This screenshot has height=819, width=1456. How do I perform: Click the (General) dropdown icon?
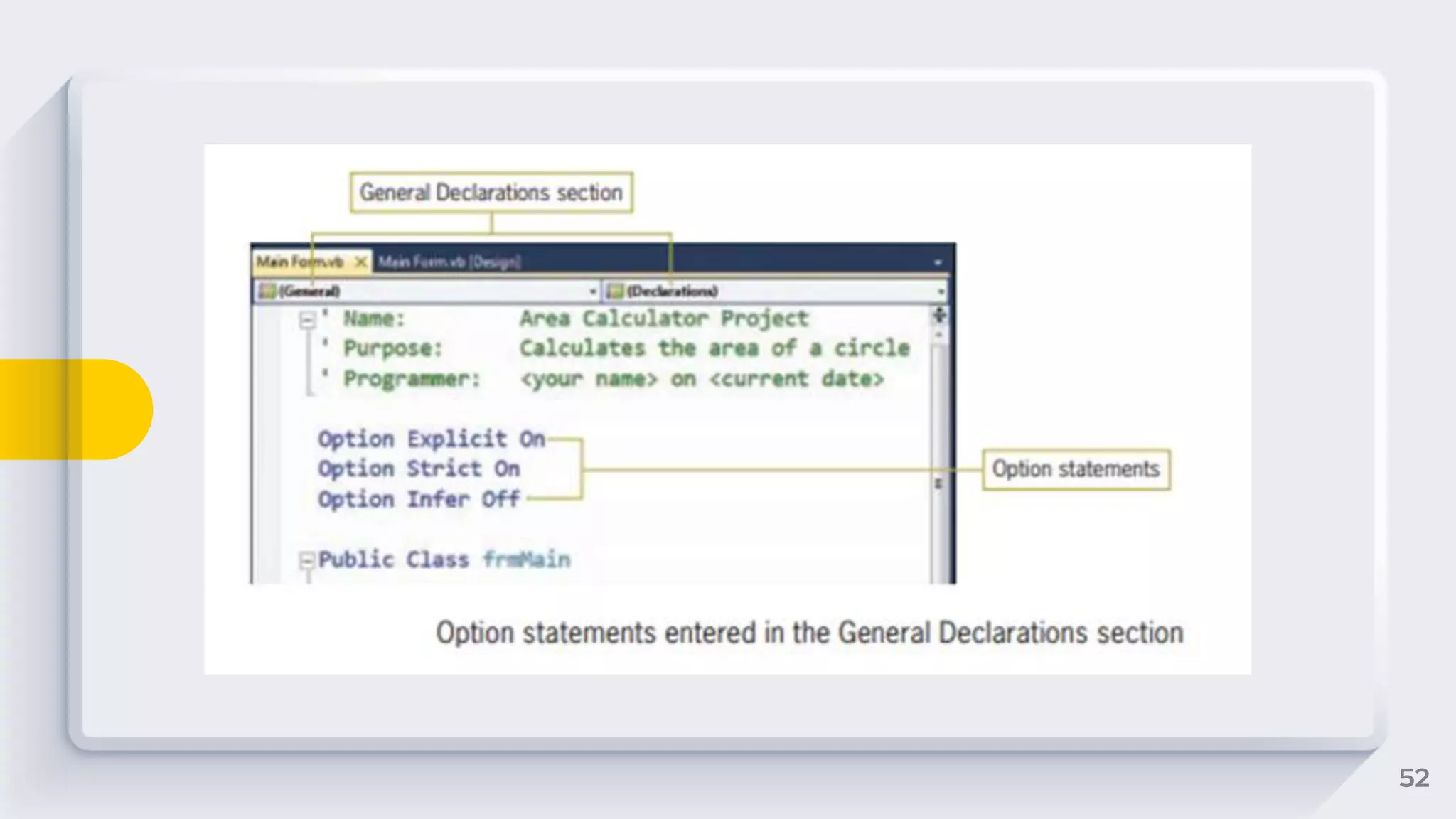267,291
